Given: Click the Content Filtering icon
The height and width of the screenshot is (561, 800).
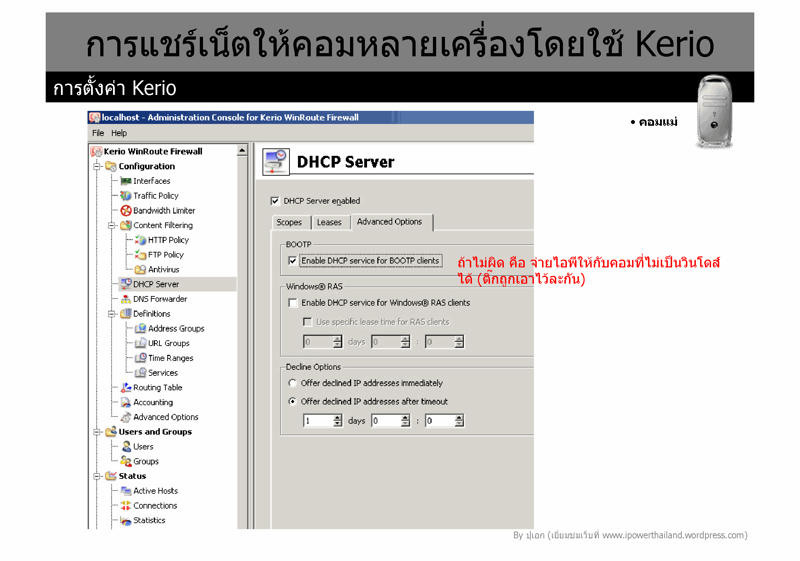Looking at the screenshot, I should (126, 225).
